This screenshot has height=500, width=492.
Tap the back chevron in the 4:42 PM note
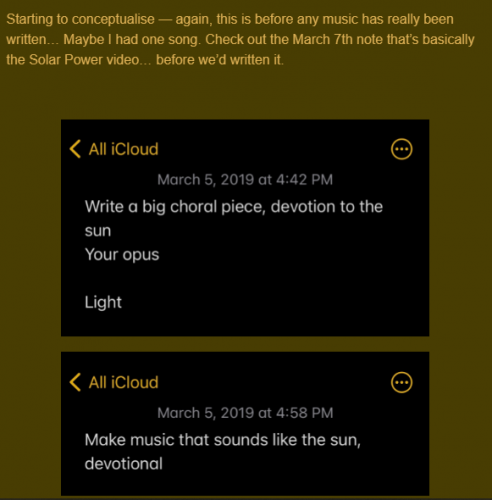75,149
